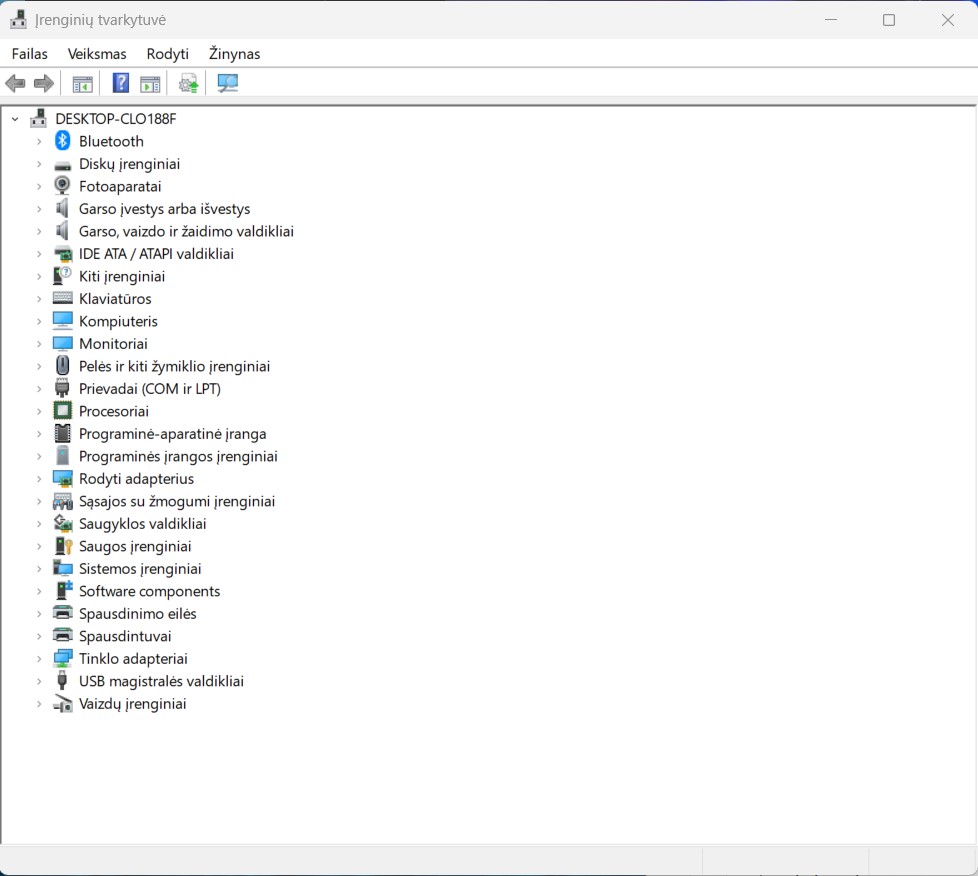The image size is (978, 876).
Task: Open the Failas menu
Action: pyautogui.click(x=30, y=54)
